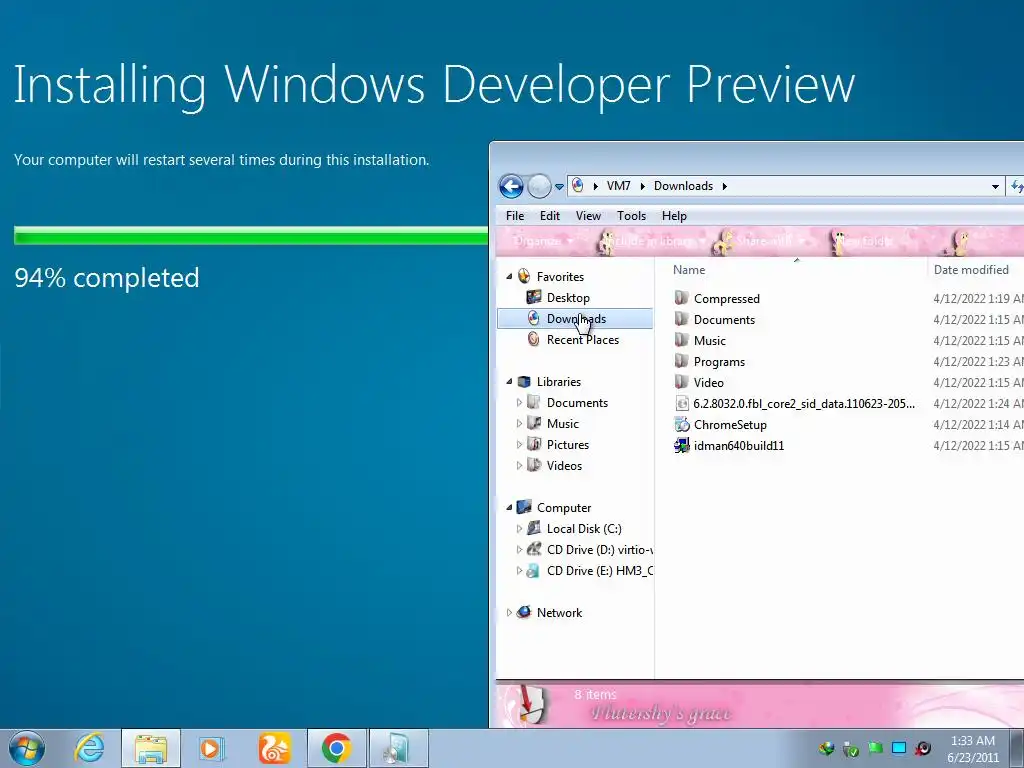This screenshot has height=768, width=1024.
Task: Select CD Drive (E:) HM3 in tree
Action: point(599,571)
